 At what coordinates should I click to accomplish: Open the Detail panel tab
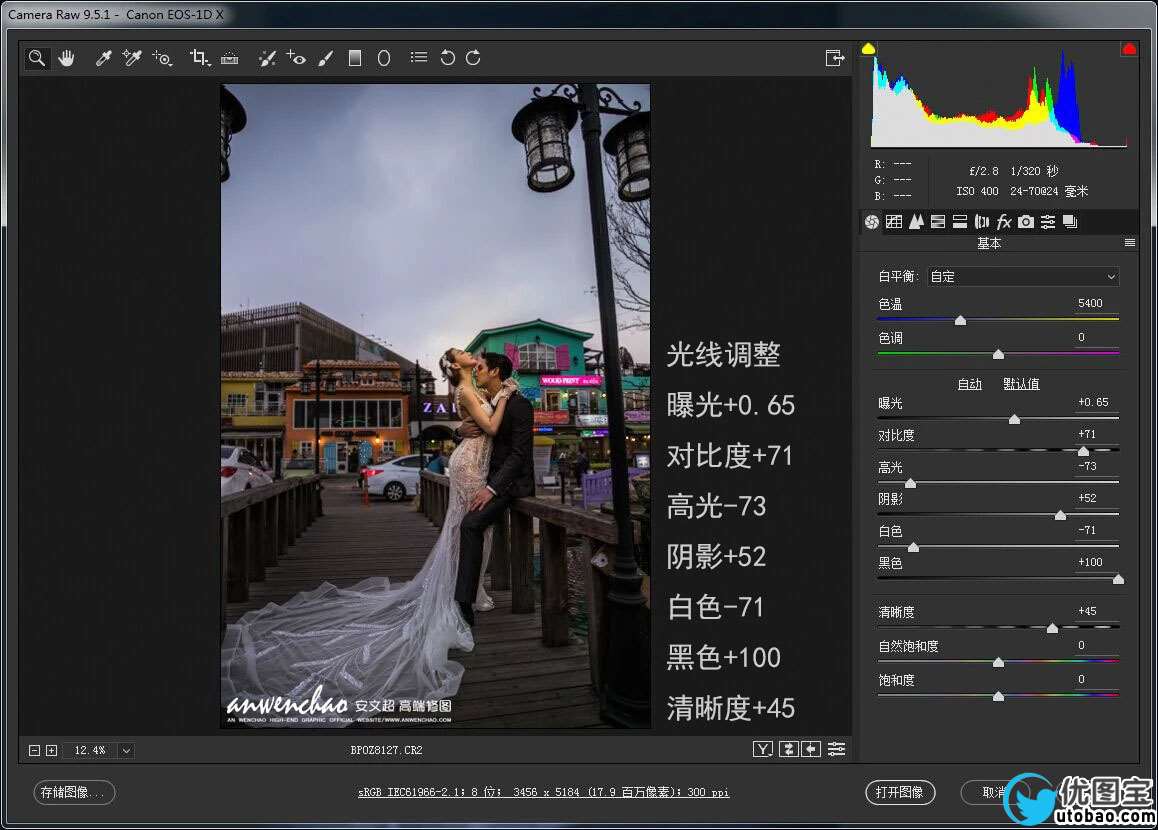(x=917, y=222)
